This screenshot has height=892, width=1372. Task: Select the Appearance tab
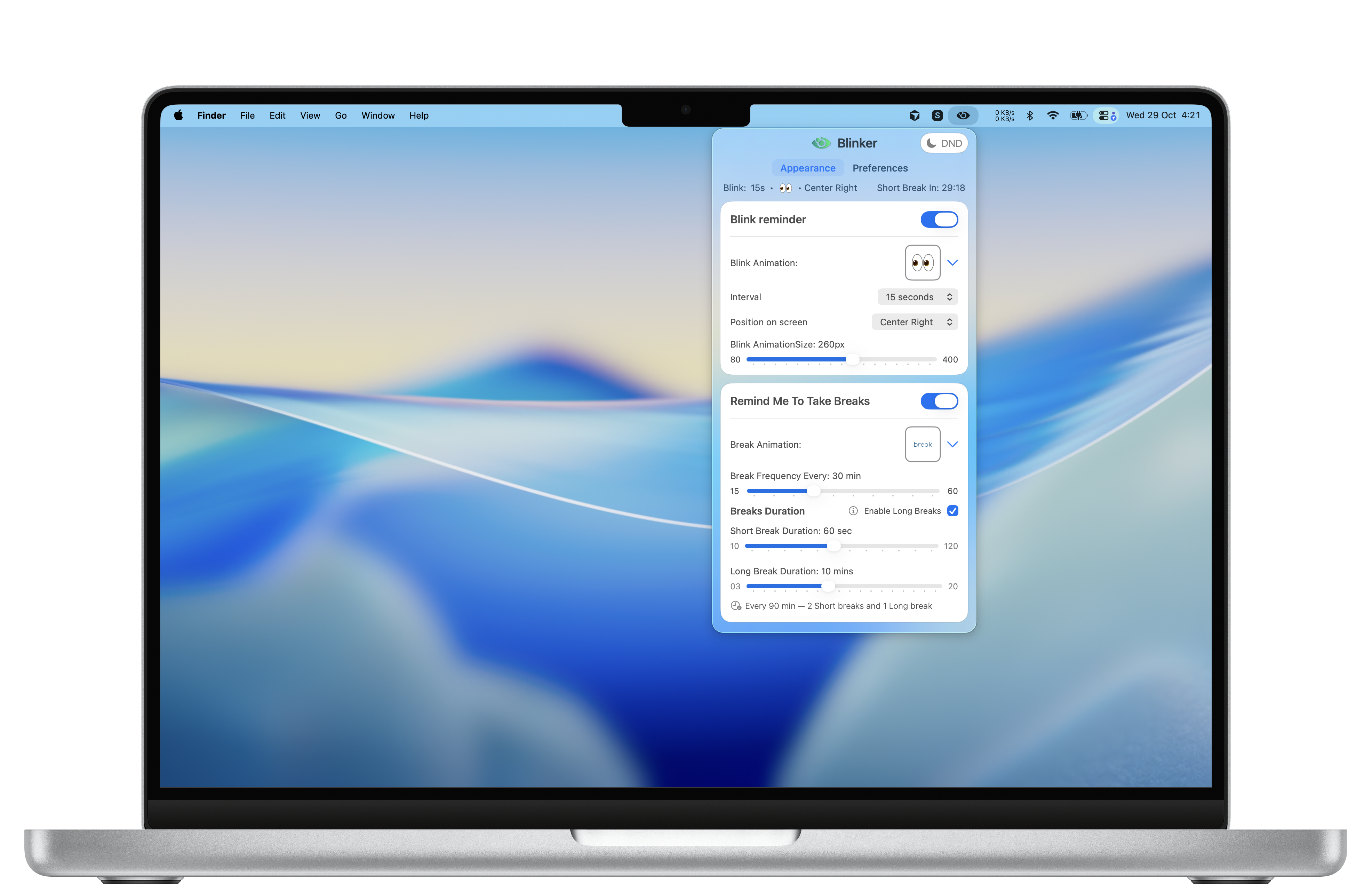tap(808, 168)
